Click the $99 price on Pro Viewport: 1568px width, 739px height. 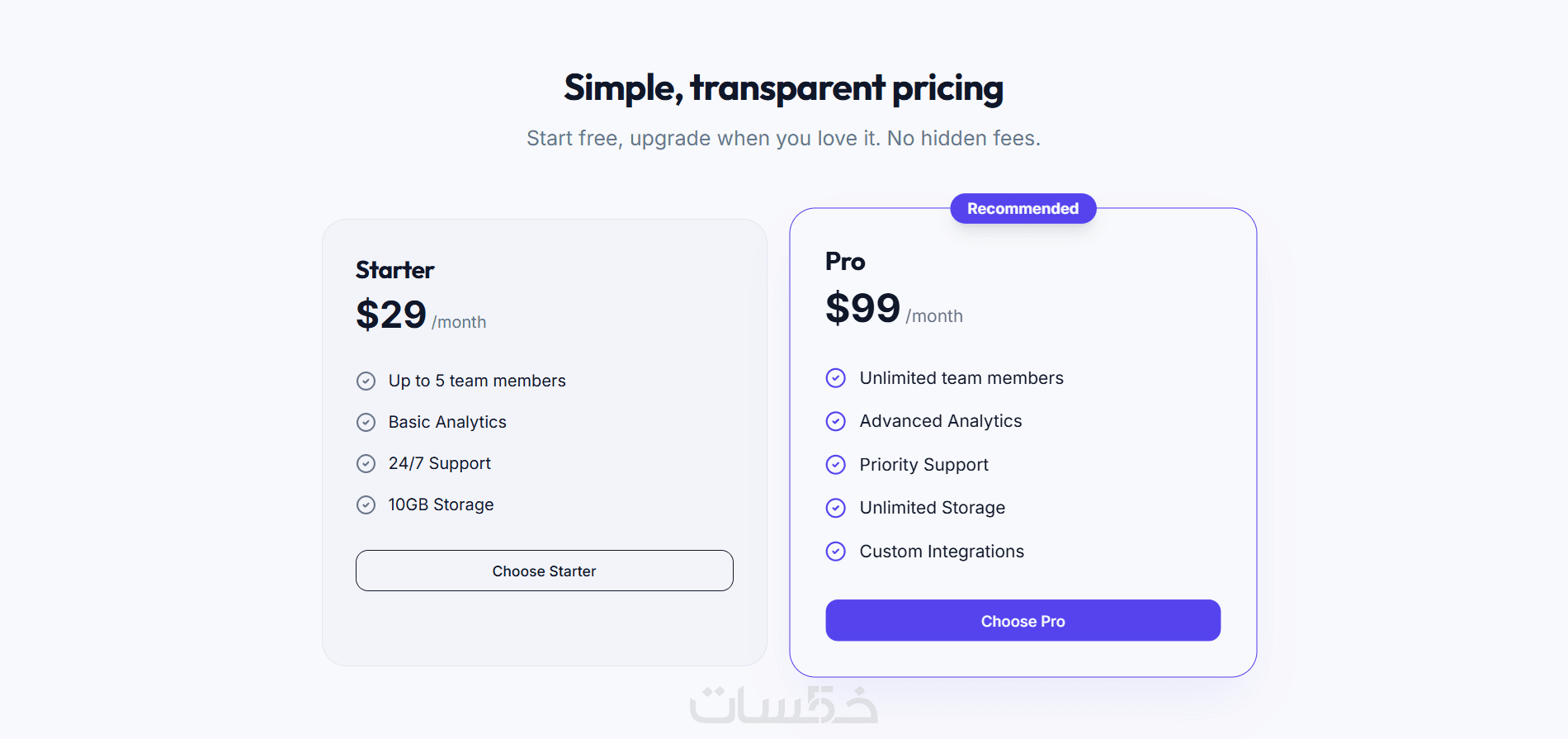pyautogui.click(x=862, y=308)
